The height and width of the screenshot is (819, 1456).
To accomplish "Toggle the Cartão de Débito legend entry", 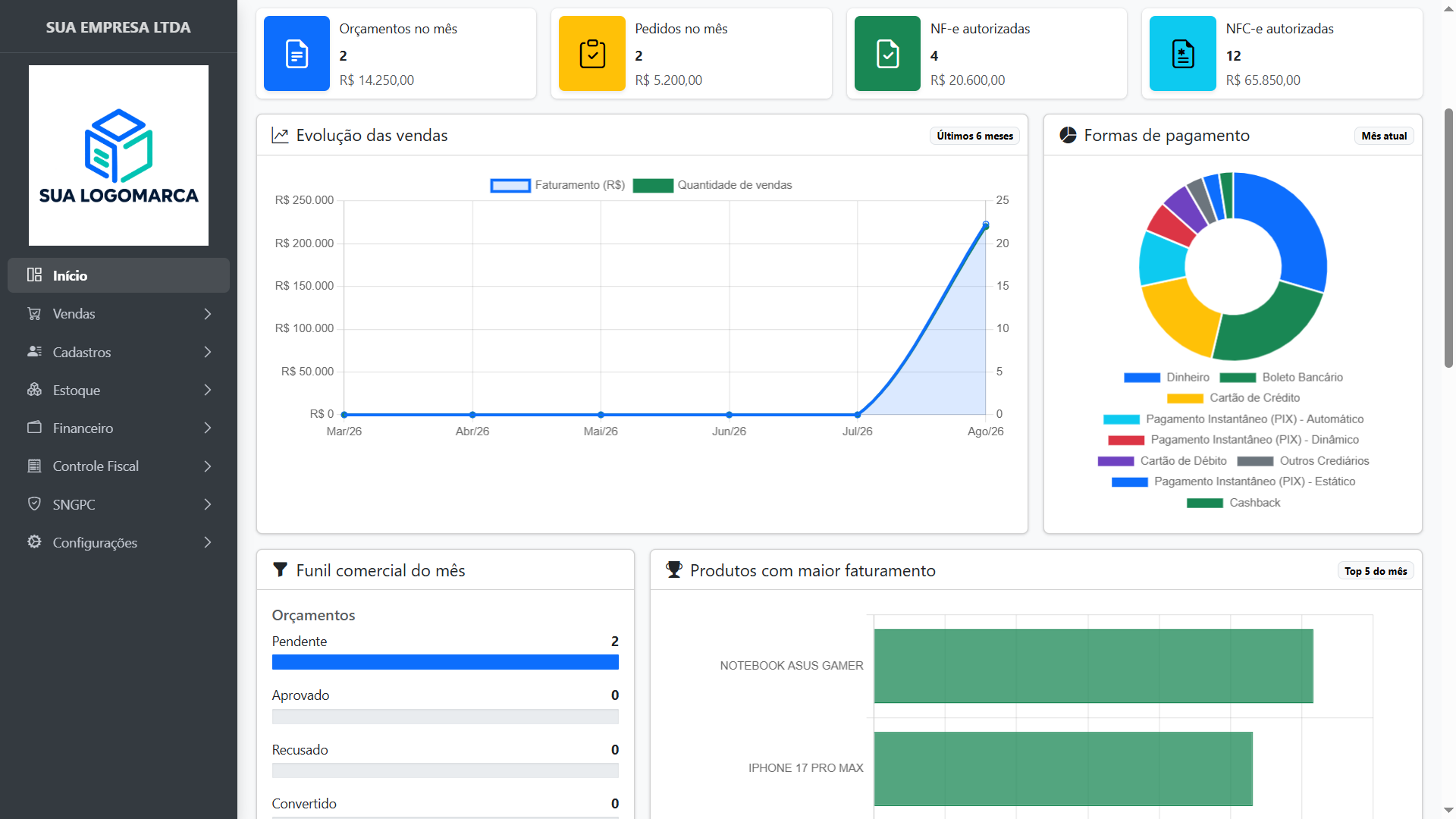I will click(1162, 461).
